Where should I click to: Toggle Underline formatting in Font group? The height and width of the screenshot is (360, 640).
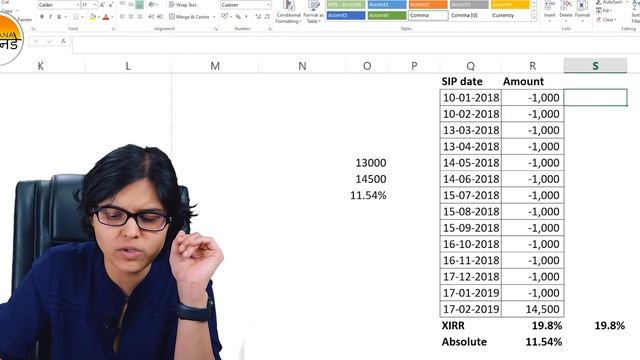59,17
